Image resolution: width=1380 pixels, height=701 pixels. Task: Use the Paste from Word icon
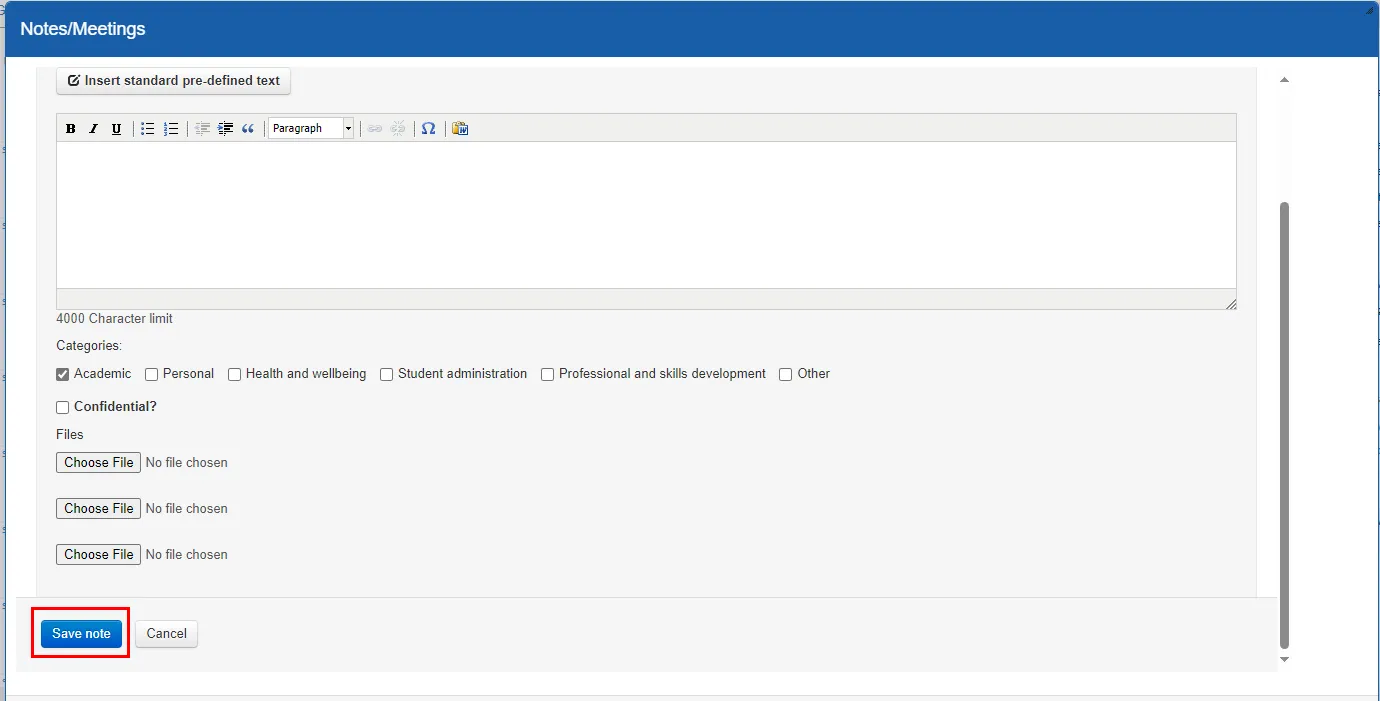pos(459,128)
